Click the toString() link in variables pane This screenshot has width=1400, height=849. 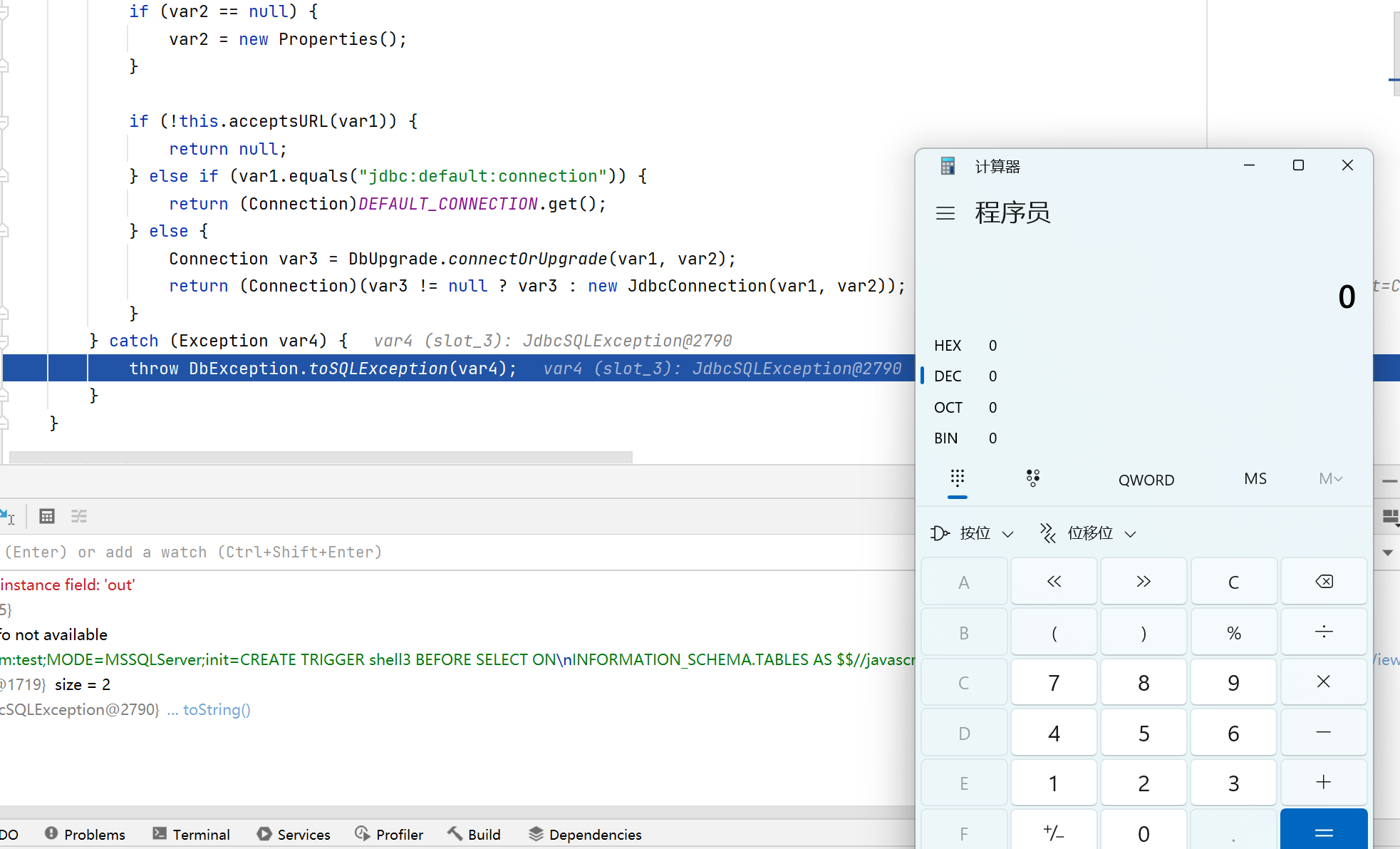(217, 709)
